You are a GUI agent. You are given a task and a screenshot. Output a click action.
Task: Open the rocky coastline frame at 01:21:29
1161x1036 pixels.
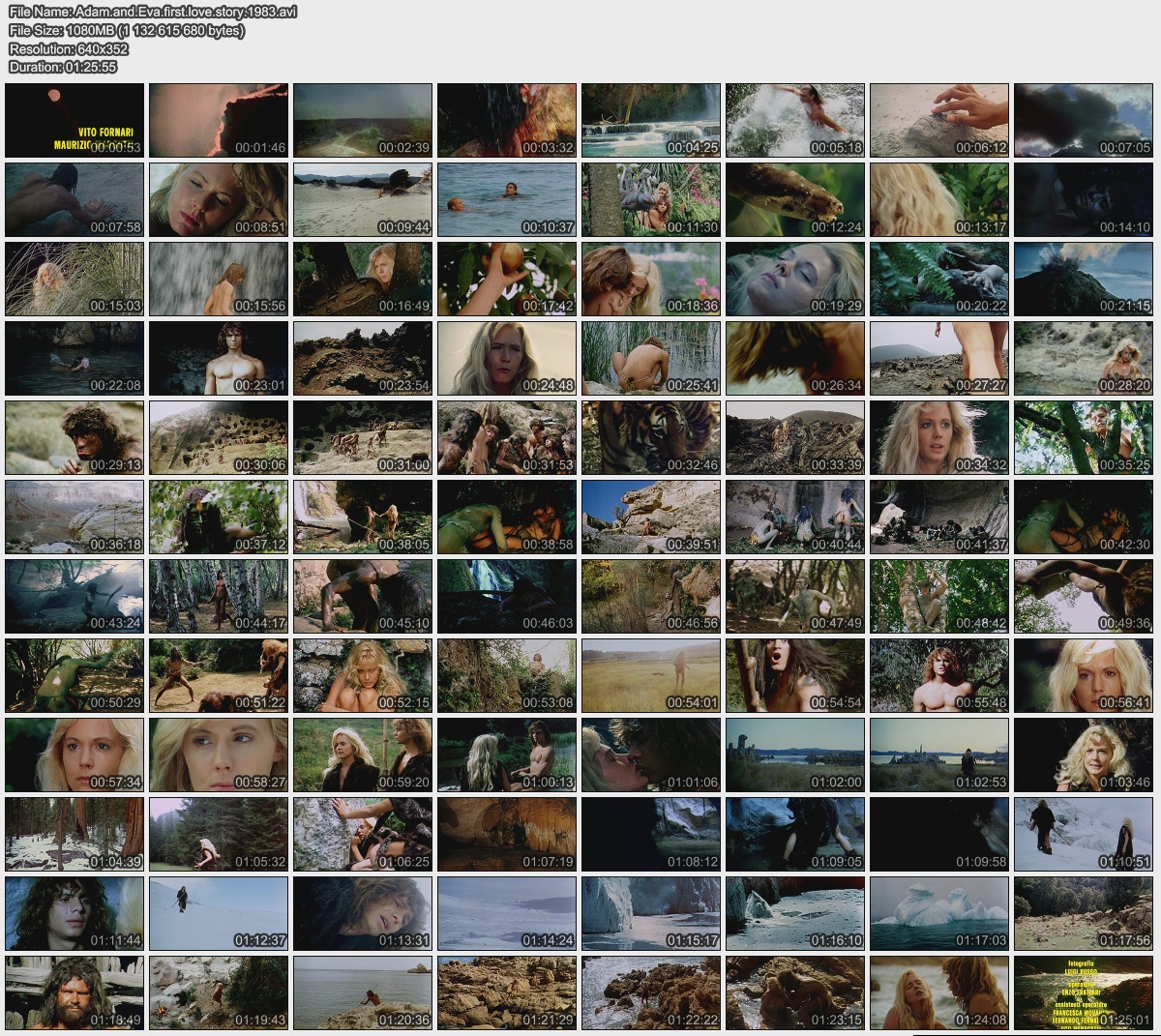click(x=507, y=992)
